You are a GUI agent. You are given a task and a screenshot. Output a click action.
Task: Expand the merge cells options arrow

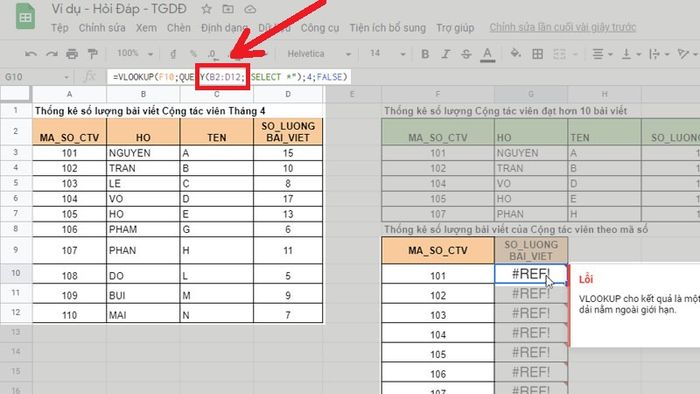(x=575, y=54)
